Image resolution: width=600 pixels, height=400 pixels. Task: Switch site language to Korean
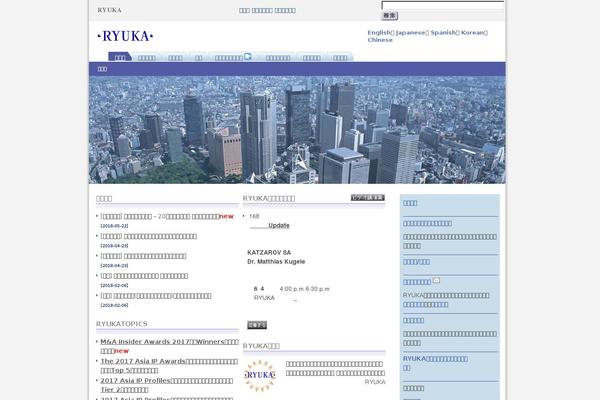(x=473, y=33)
